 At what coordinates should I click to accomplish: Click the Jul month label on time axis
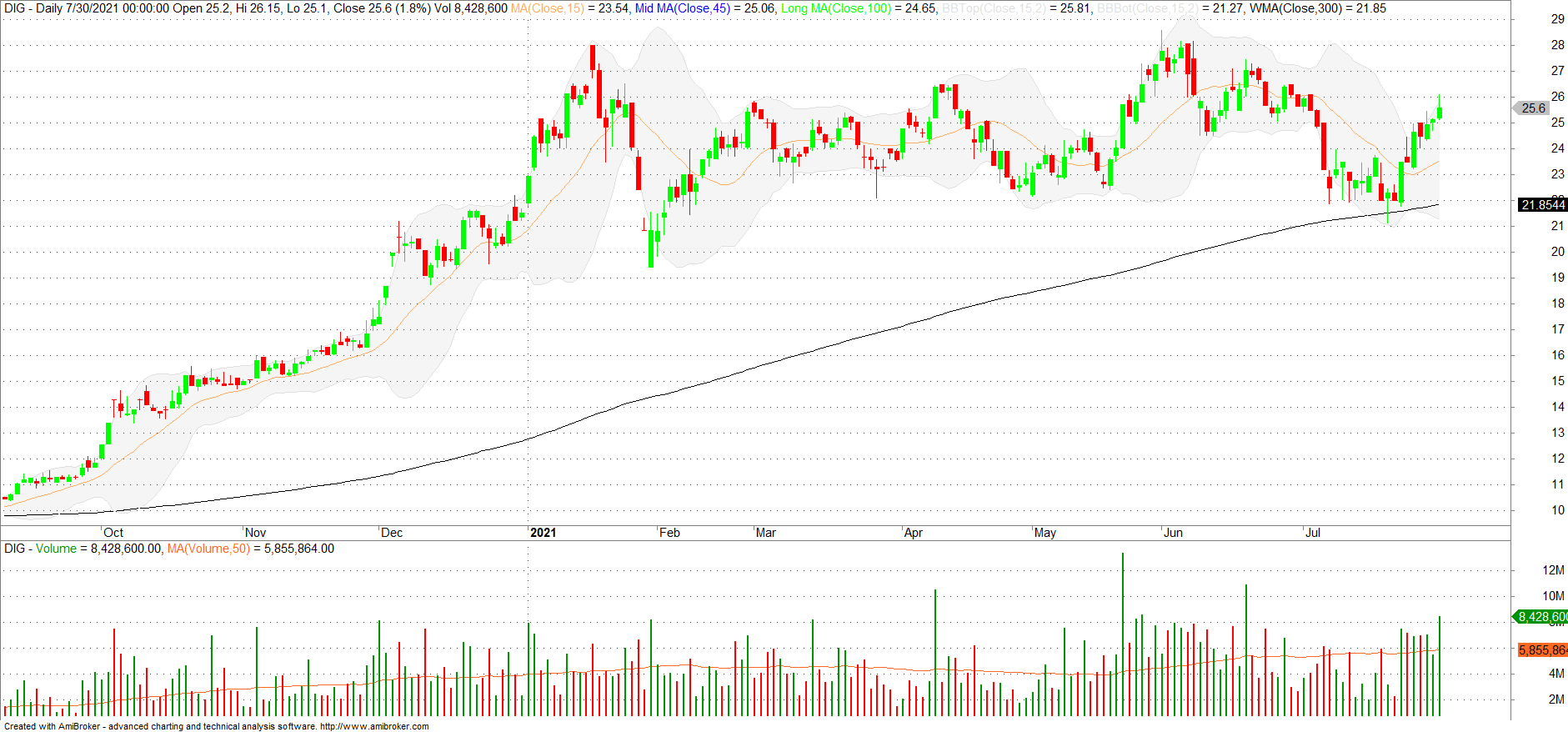[1313, 533]
